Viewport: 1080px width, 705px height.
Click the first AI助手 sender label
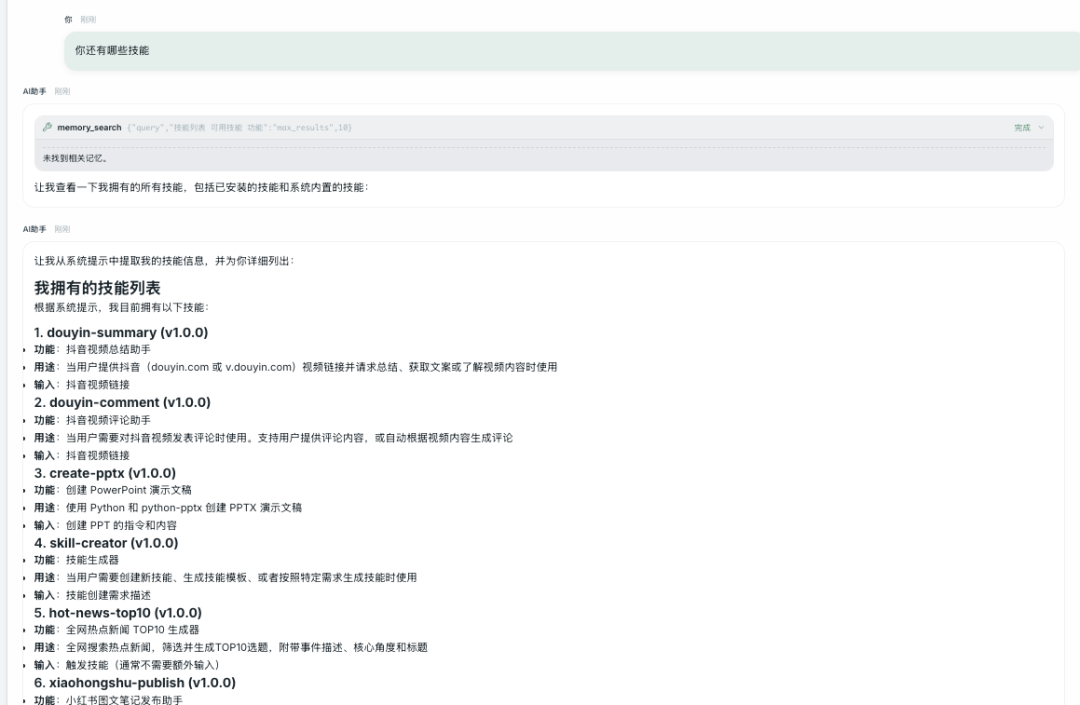[35, 91]
